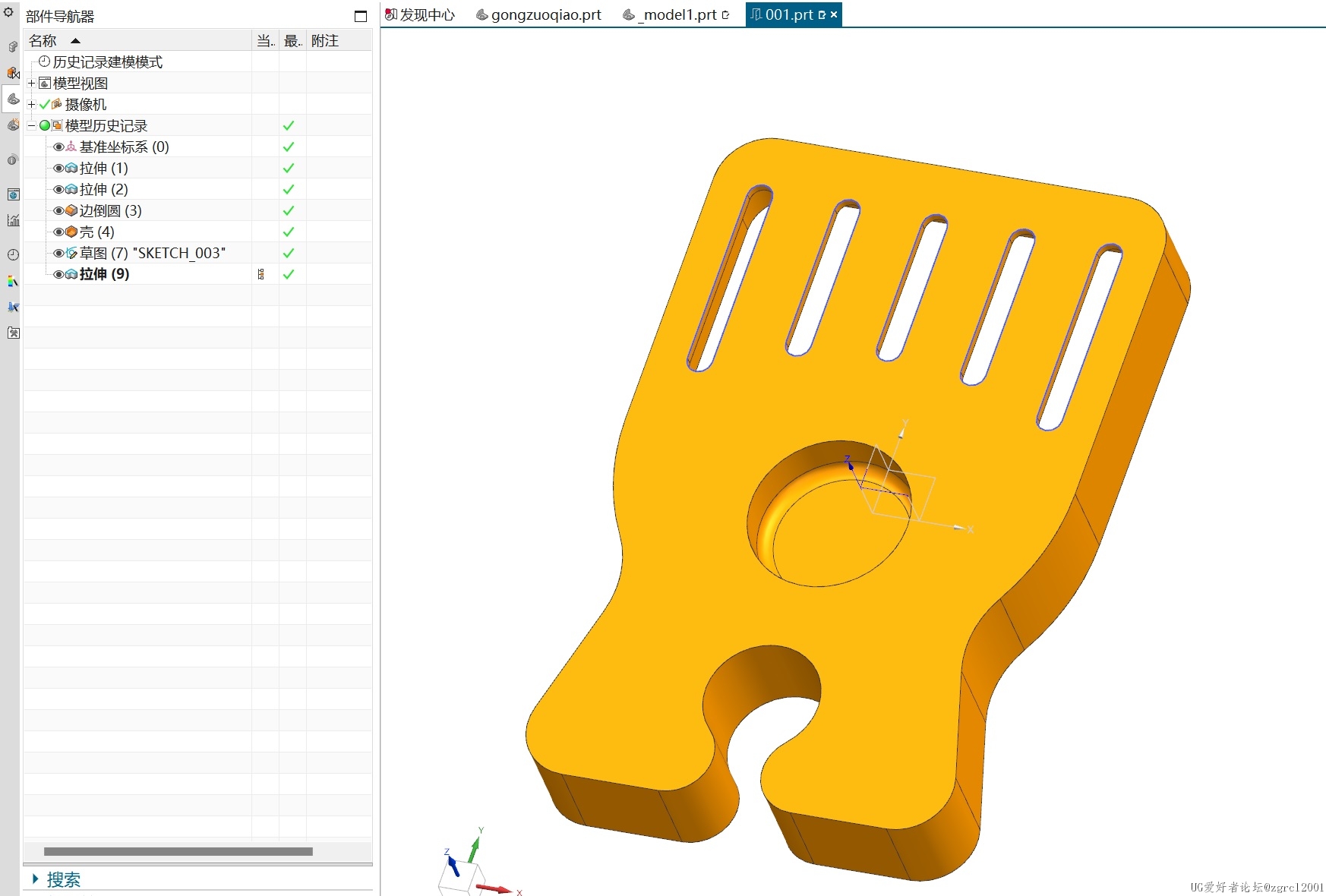Image resolution: width=1326 pixels, height=896 pixels.
Task: Select the 草图 (7) "SKETCH_003" label
Action: click(x=153, y=253)
